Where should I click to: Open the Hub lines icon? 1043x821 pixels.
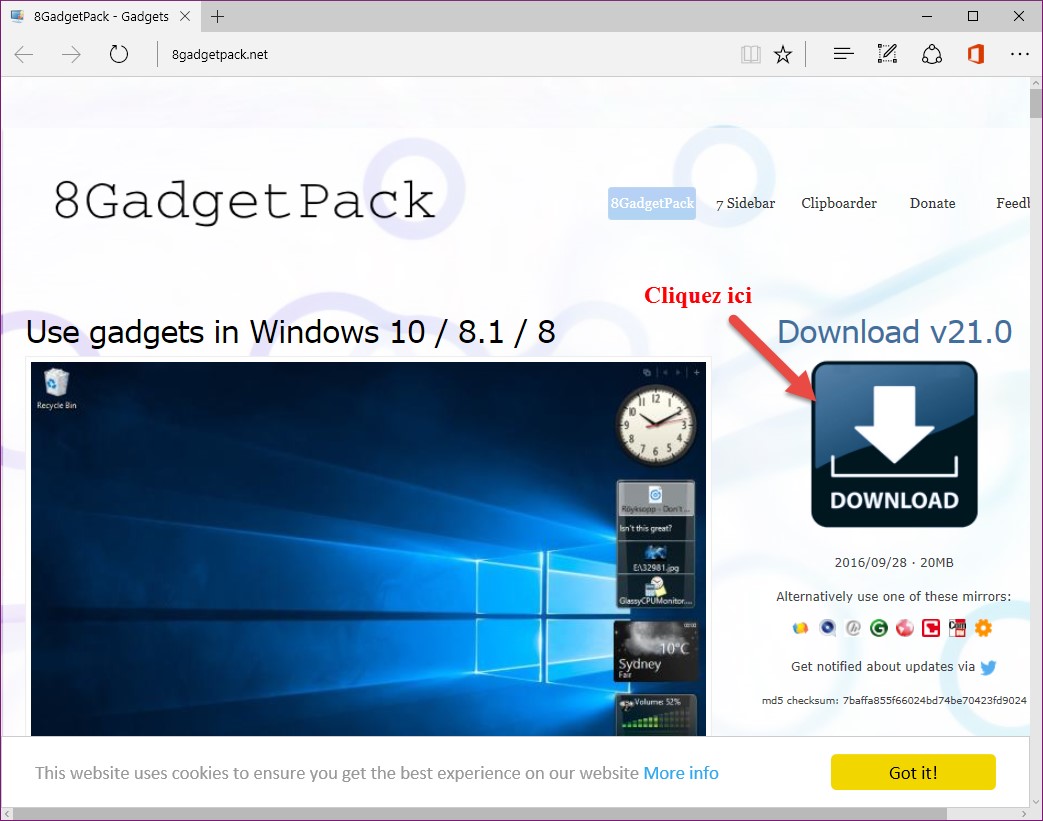coord(843,55)
